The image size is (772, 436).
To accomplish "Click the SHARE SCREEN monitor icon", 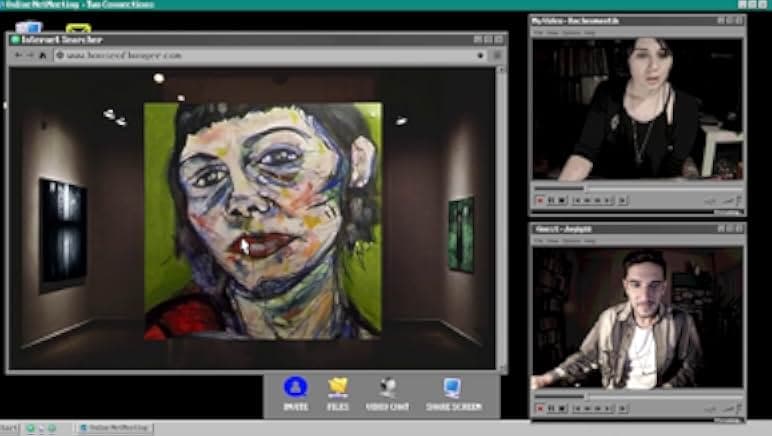I will pyautogui.click(x=452, y=388).
